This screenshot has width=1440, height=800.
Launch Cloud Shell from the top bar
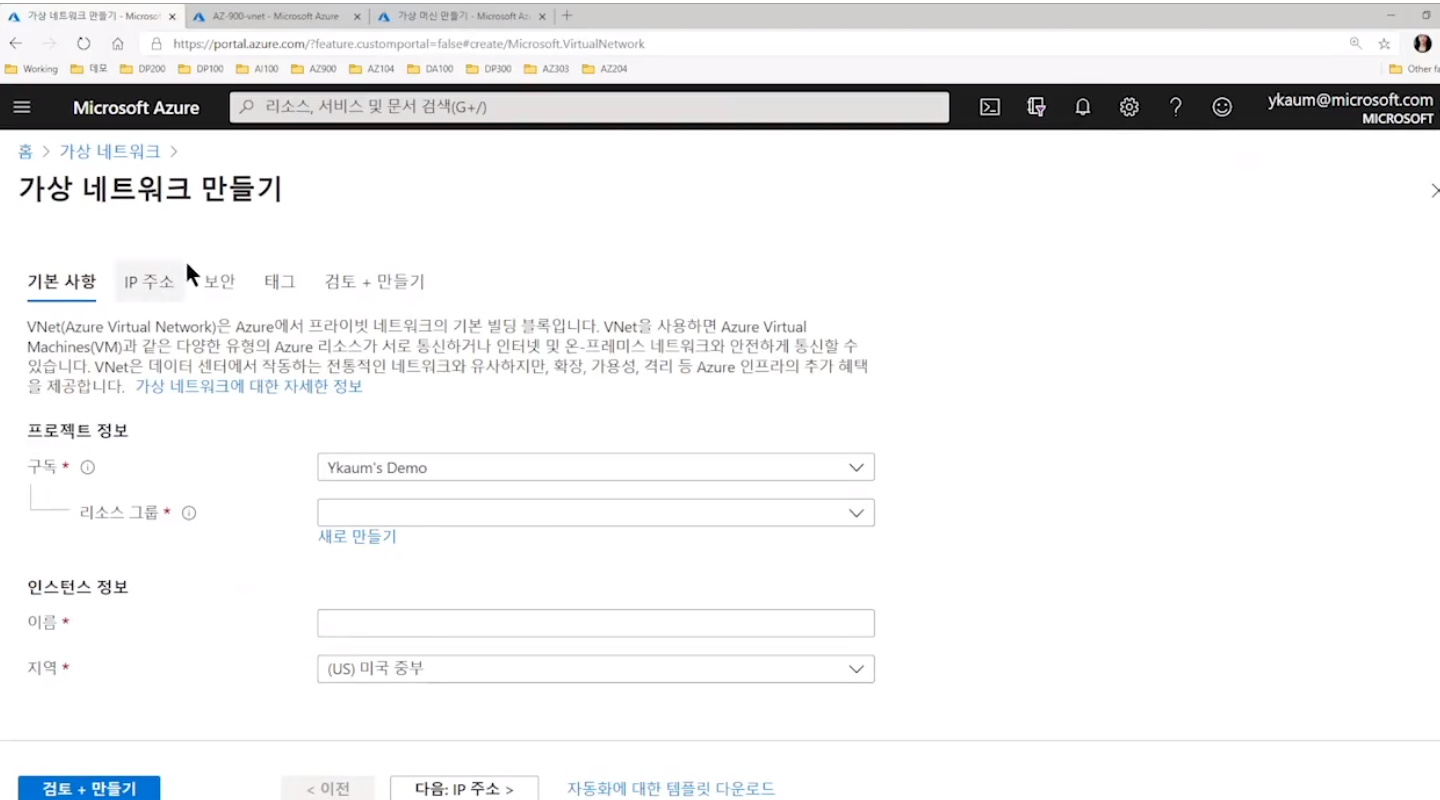click(x=989, y=107)
